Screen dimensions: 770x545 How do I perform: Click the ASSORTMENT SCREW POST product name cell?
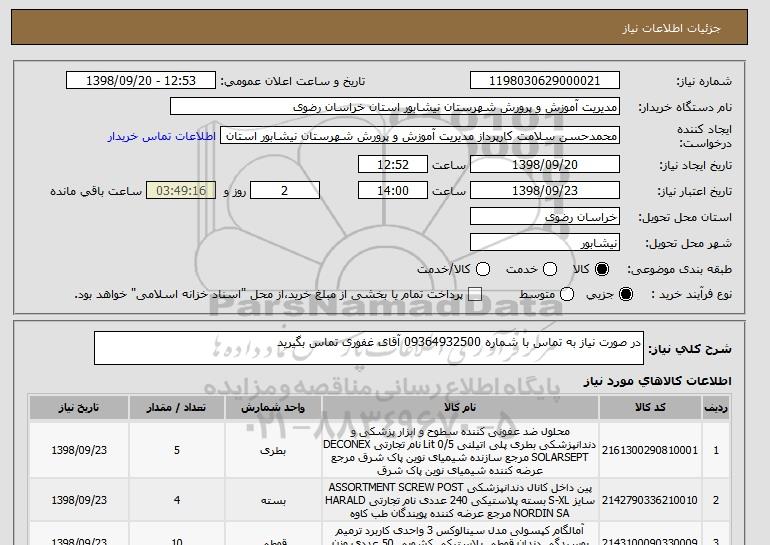click(460, 500)
